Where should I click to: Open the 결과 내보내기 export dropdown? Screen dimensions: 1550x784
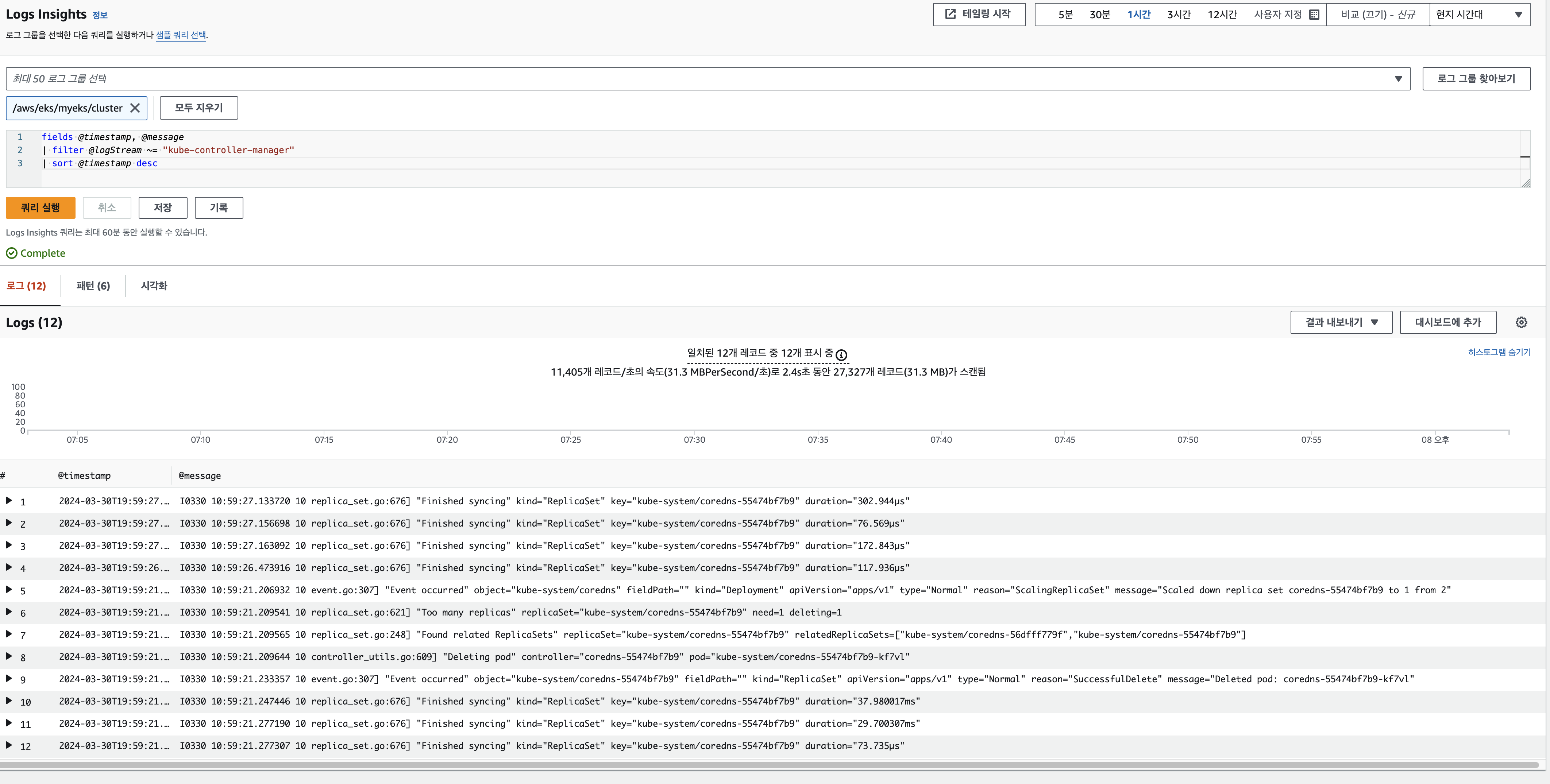pyautogui.click(x=1341, y=322)
